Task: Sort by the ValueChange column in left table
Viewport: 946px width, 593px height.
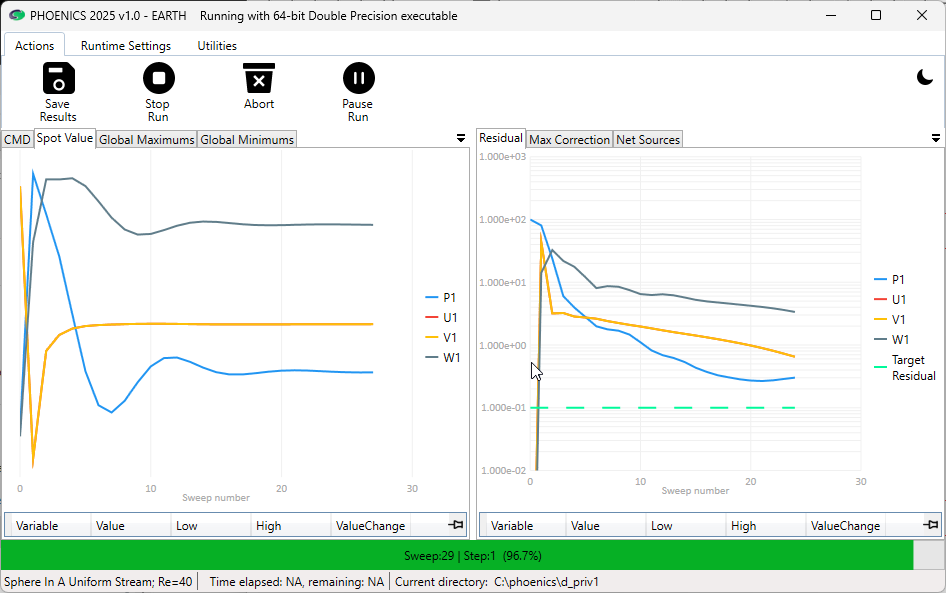Action: click(x=370, y=526)
